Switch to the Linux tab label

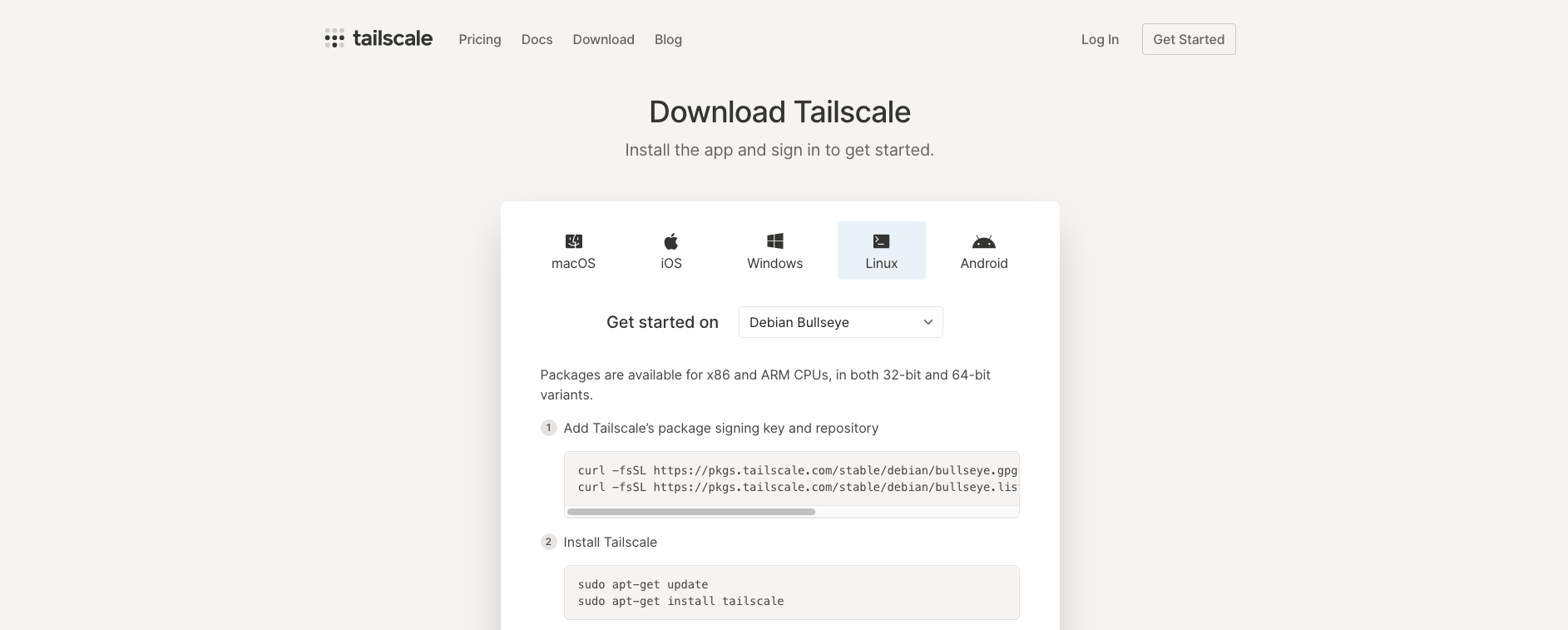[x=882, y=263]
